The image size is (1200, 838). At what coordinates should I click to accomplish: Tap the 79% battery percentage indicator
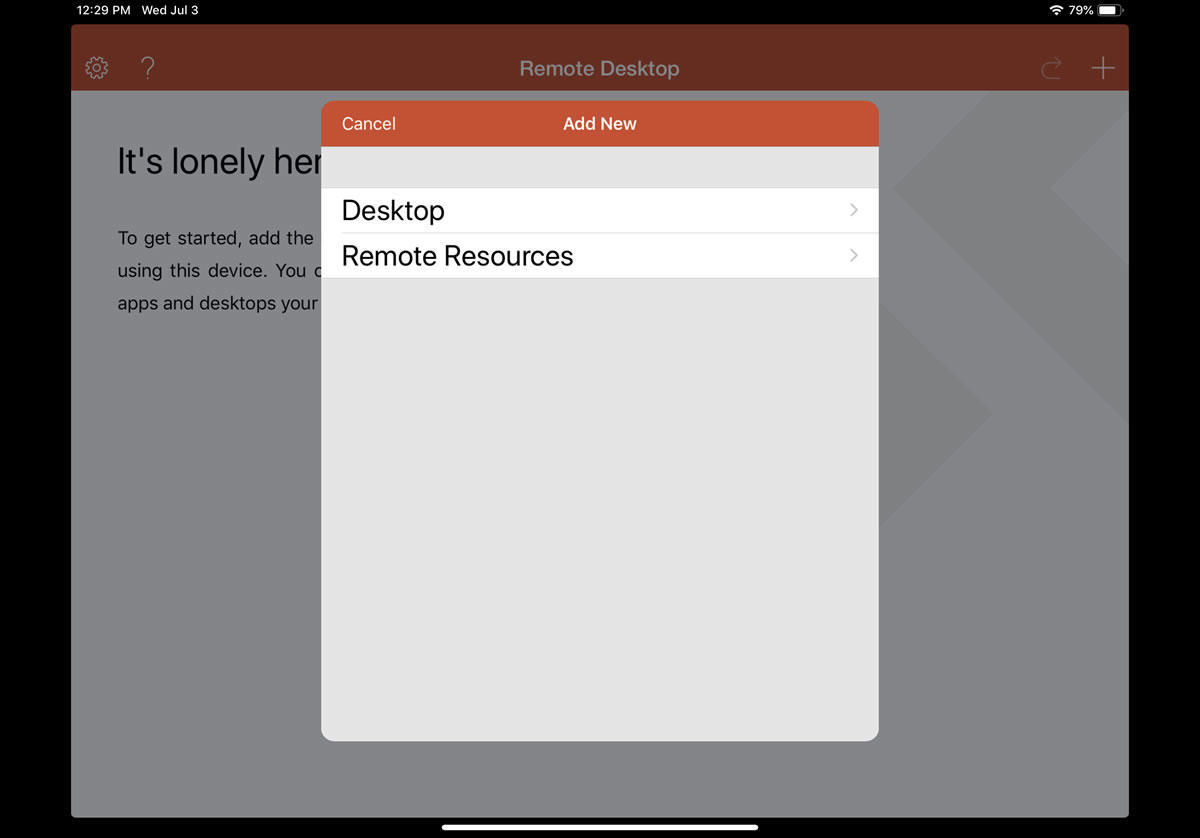1082,10
